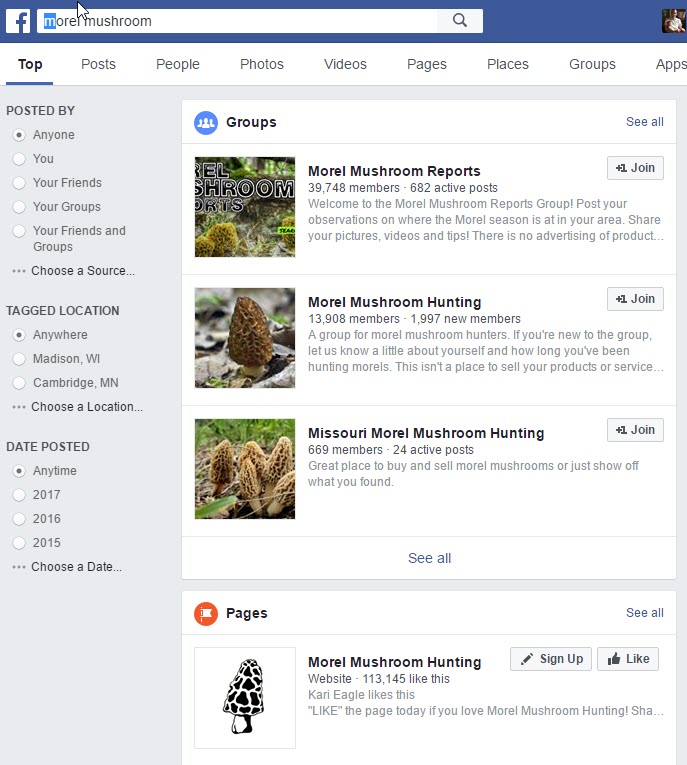Screen dimensions: 687x765
Task: Switch to the Videos tab
Action: [345, 64]
